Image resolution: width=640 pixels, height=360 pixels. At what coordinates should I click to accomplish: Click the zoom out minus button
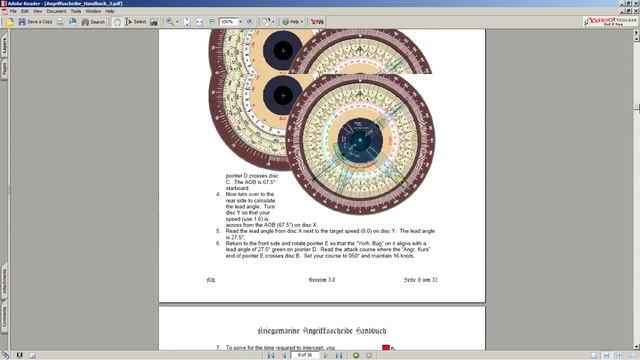pyautogui.click(x=212, y=22)
